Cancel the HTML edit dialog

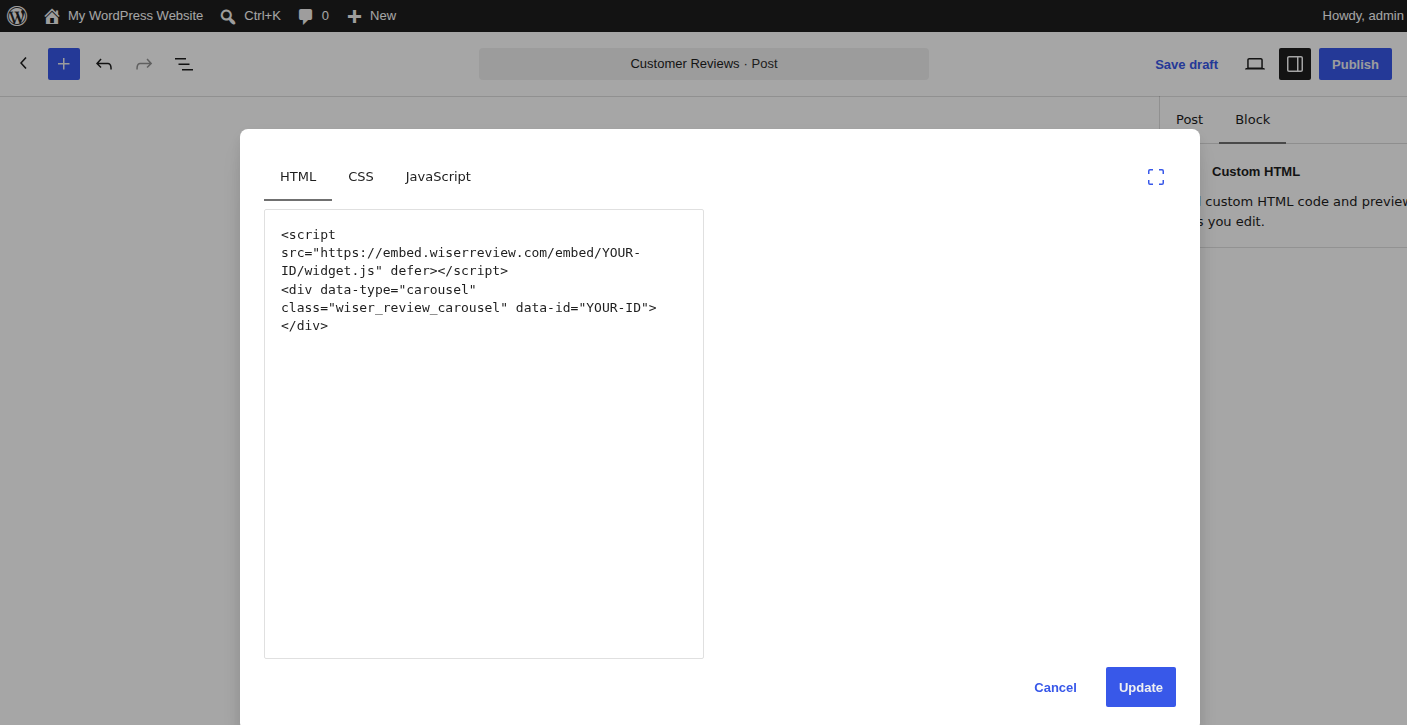tap(1055, 687)
